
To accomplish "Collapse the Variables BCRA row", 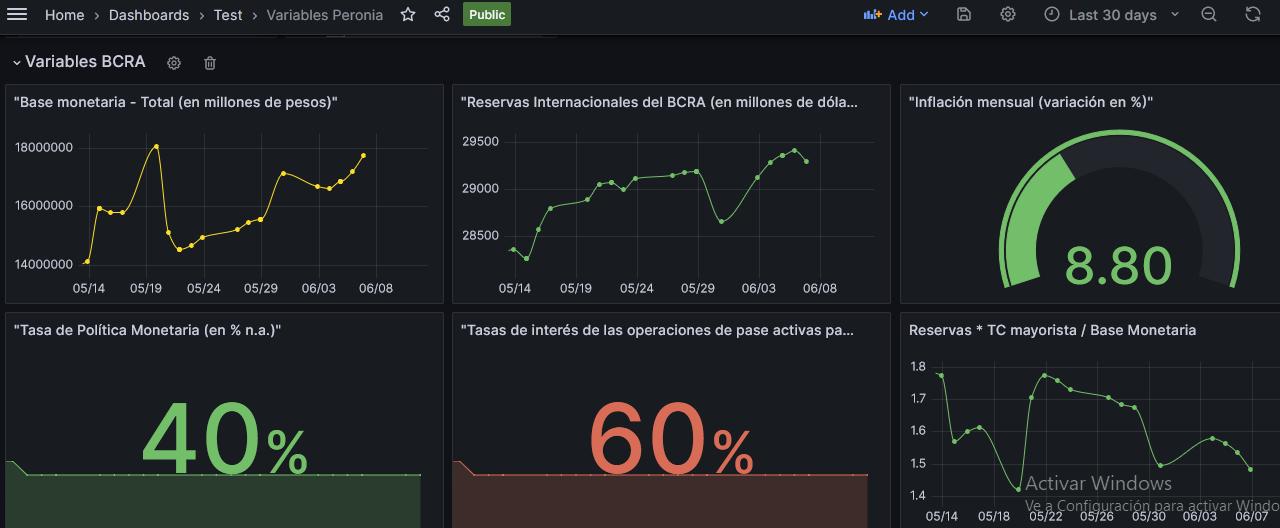I will pos(16,62).
